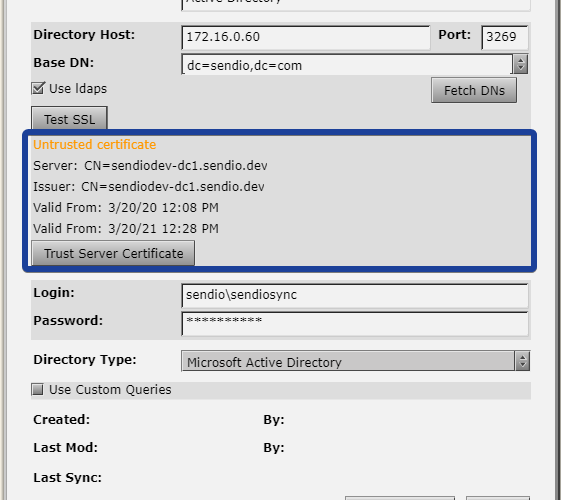Image resolution: width=561 pixels, height=500 pixels.
Task: Click the Issuer CN certificate line
Action: tap(149, 187)
